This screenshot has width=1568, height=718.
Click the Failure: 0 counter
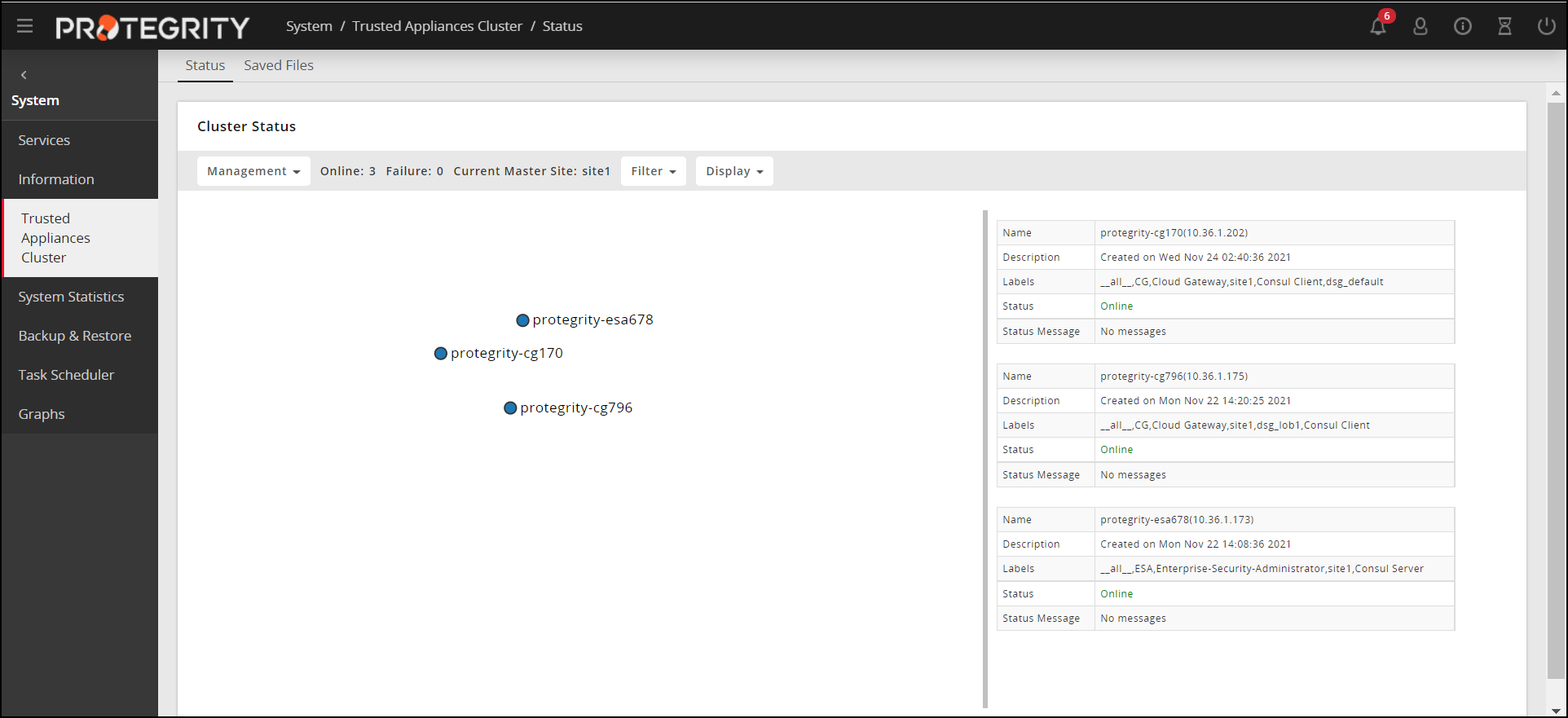point(415,171)
